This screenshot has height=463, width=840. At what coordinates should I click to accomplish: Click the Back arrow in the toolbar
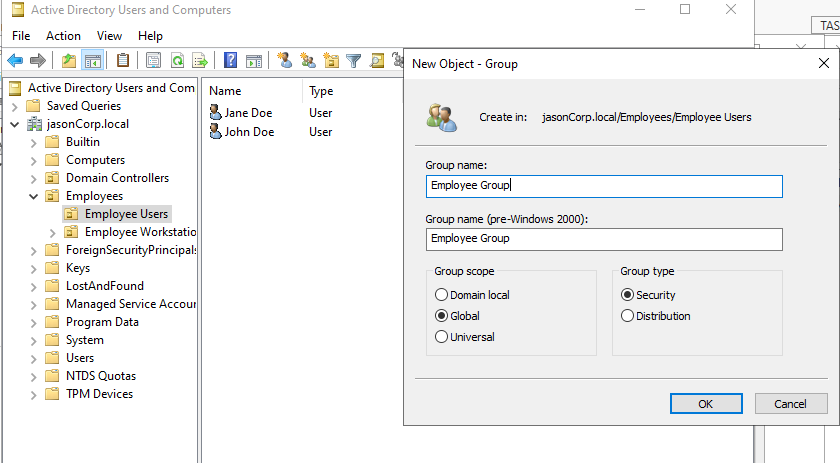[x=15, y=61]
